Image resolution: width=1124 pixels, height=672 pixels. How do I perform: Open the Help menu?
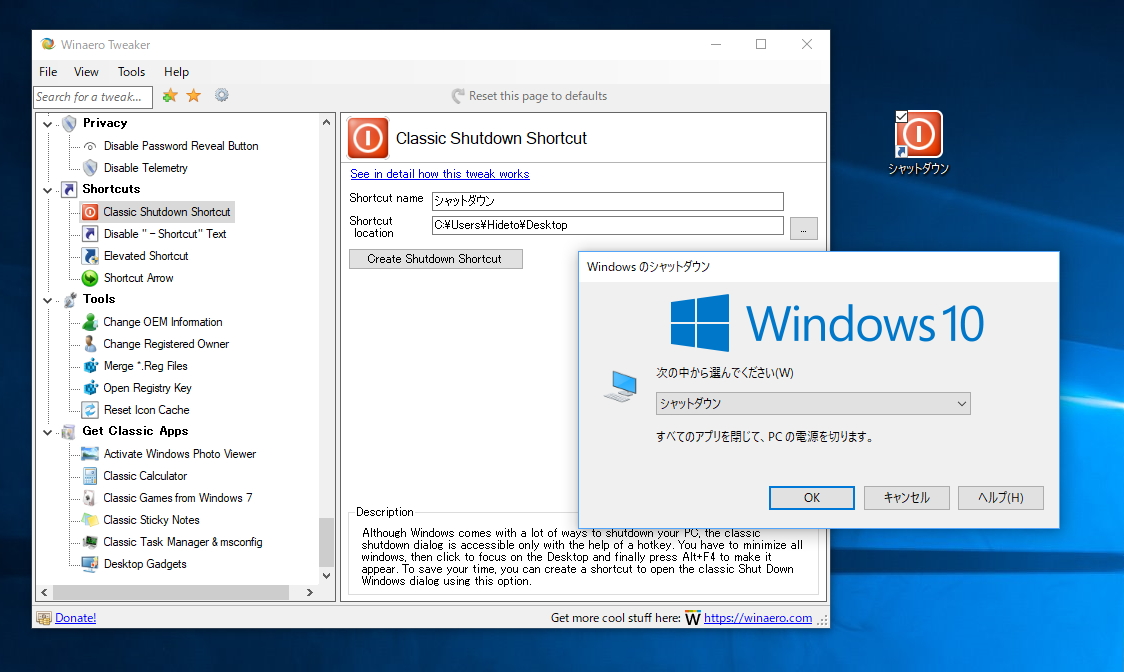[176, 72]
